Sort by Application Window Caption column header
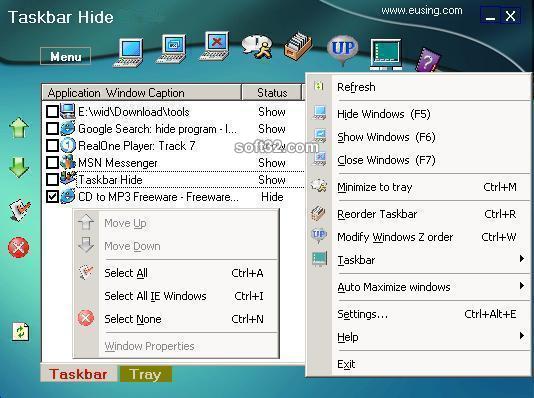The width and height of the screenshot is (534, 398). pos(141,93)
